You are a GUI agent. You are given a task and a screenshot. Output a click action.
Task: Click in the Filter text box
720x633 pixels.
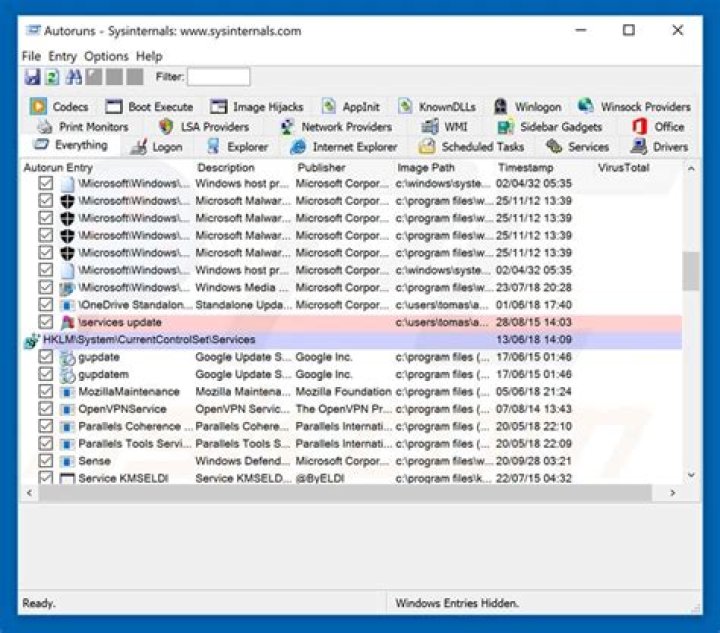click(218, 77)
